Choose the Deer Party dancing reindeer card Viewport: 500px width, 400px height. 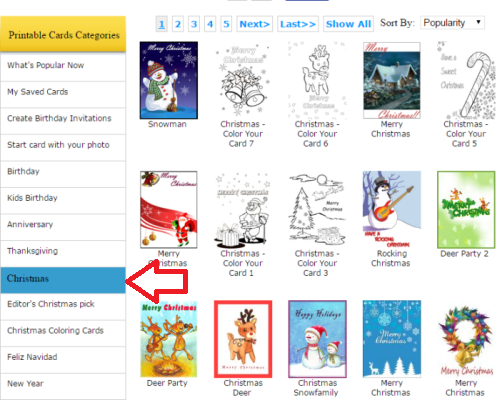(169, 339)
